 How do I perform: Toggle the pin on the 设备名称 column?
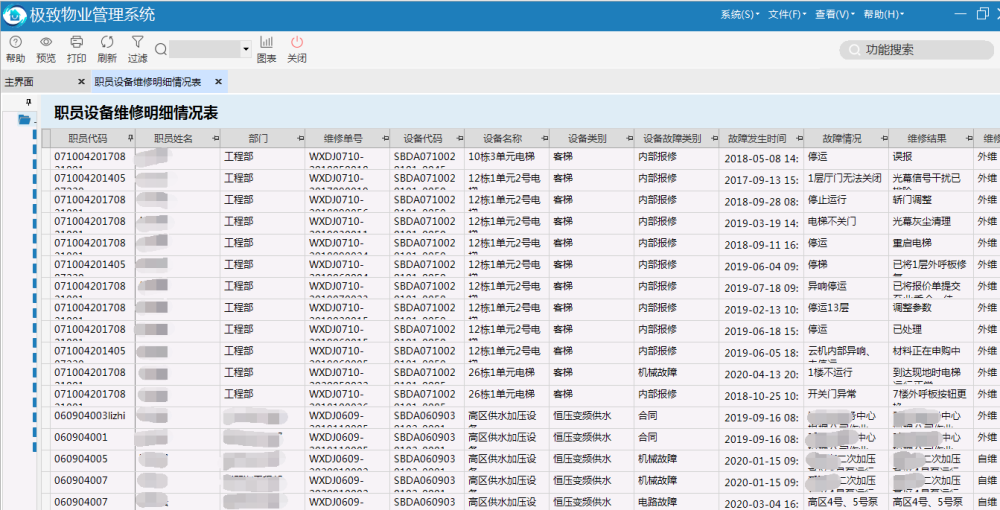tap(545, 138)
